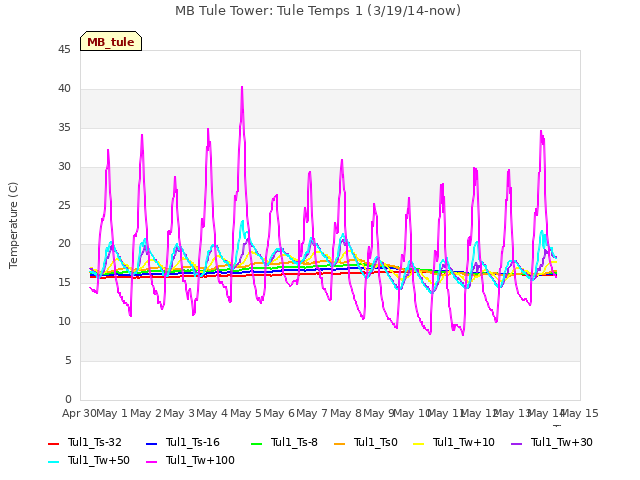This screenshot has width=640, height=480.
Task: Click the MB_tule label box
Action: coord(111,41)
